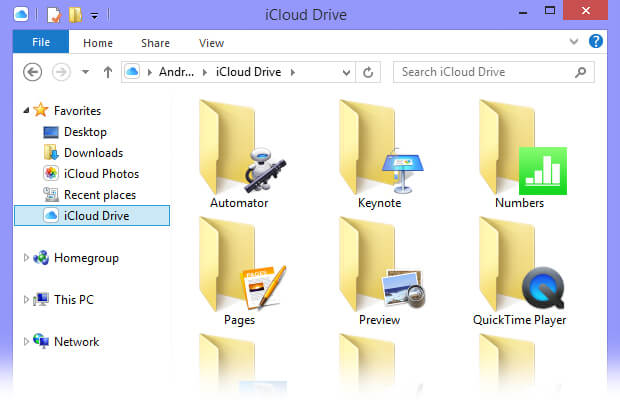Screen dimensions: 620x400
Task: Select iCloud Drive in the address bar
Action: pyautogui.click(x=248, y=72)
